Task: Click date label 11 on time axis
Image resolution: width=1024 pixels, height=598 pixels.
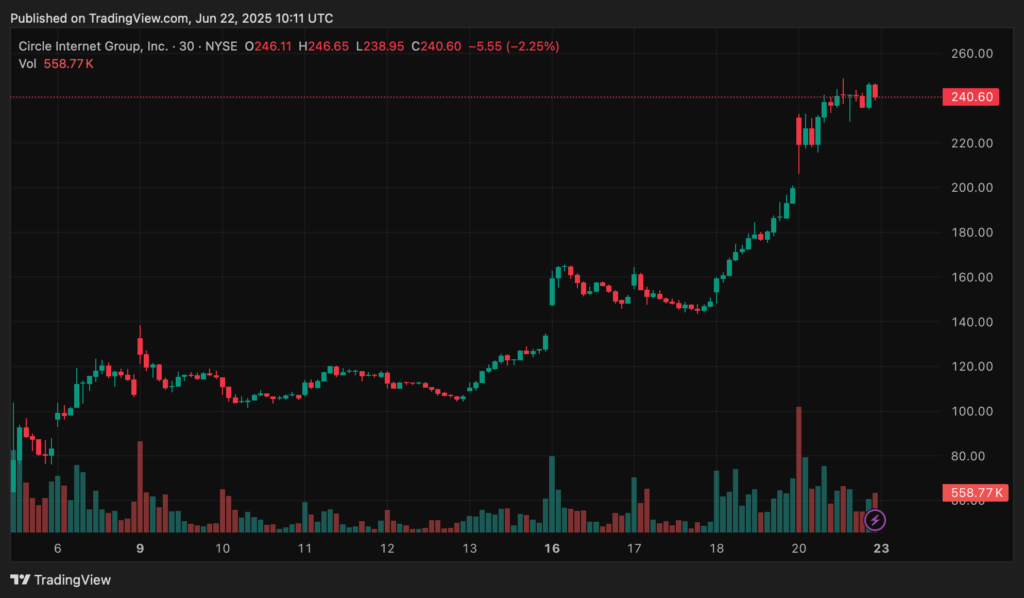Action: pos(305,548)
